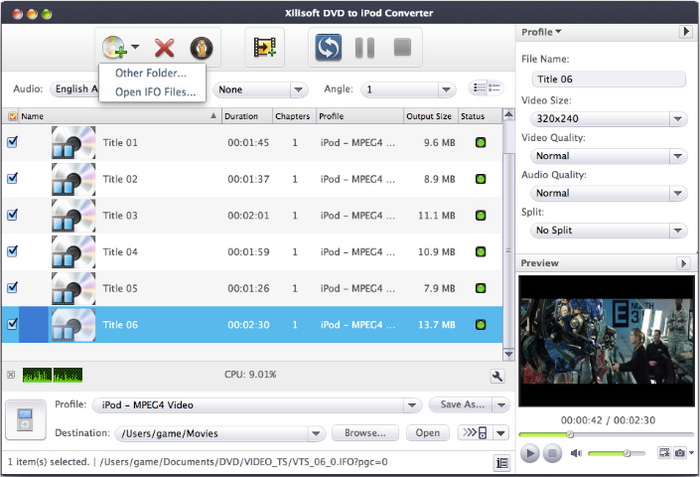Screen dimensions: 700x477
Task: Open the Audio Quality dropdown
Action: point(608,193)
